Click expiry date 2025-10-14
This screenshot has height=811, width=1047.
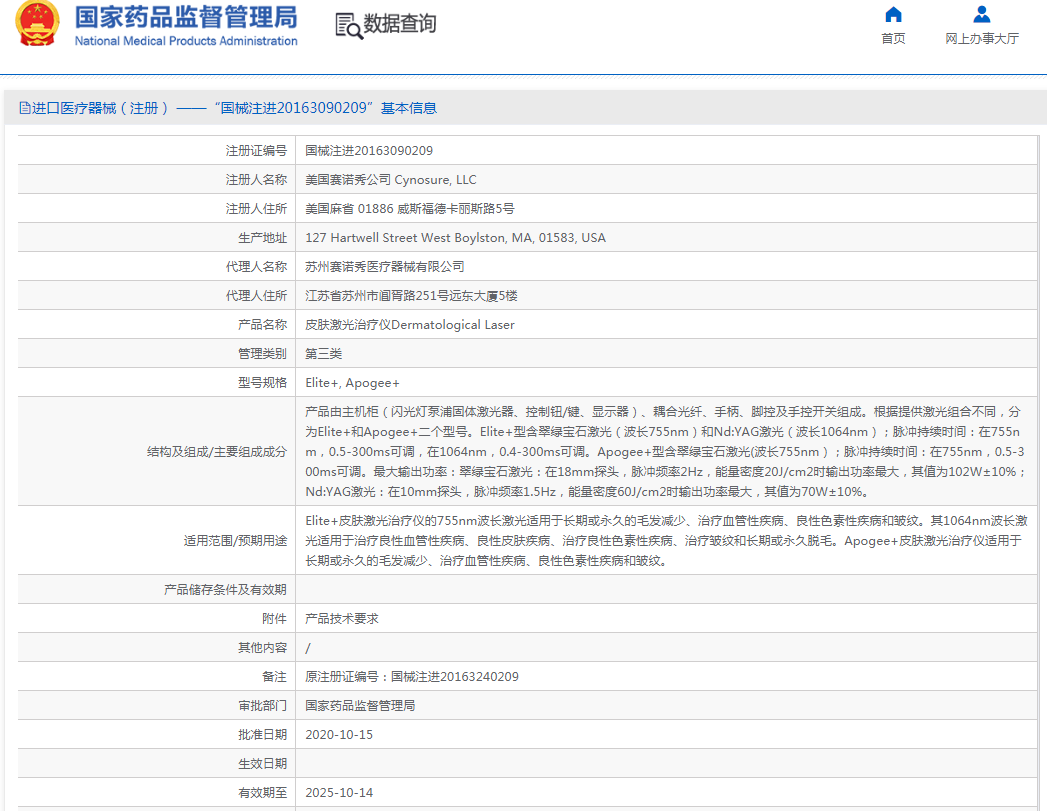(x=339, y=793)
